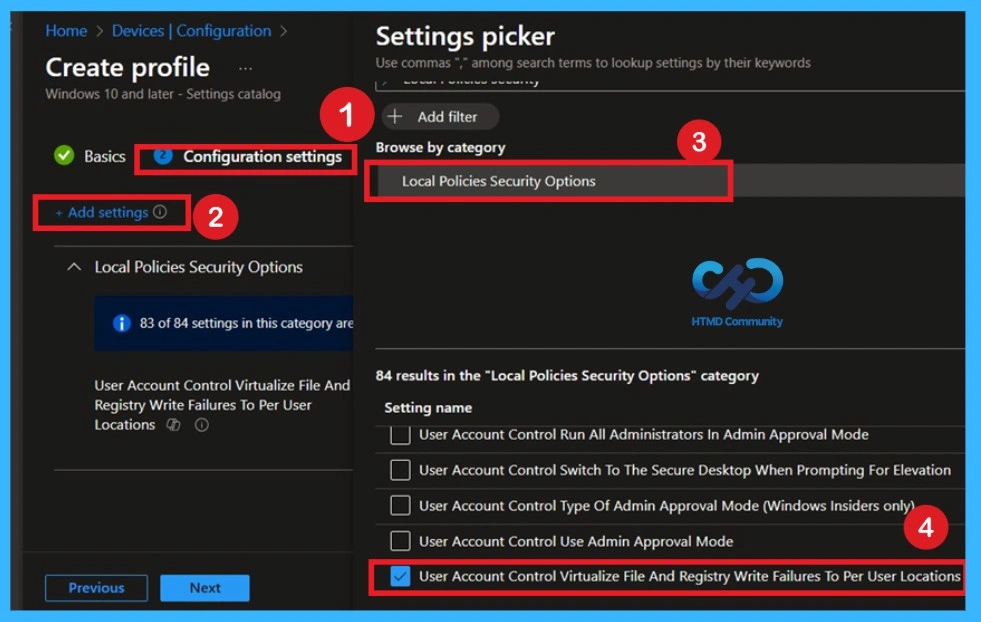
Task: Click the info icon in the settings banner
Action: (121, 322)
